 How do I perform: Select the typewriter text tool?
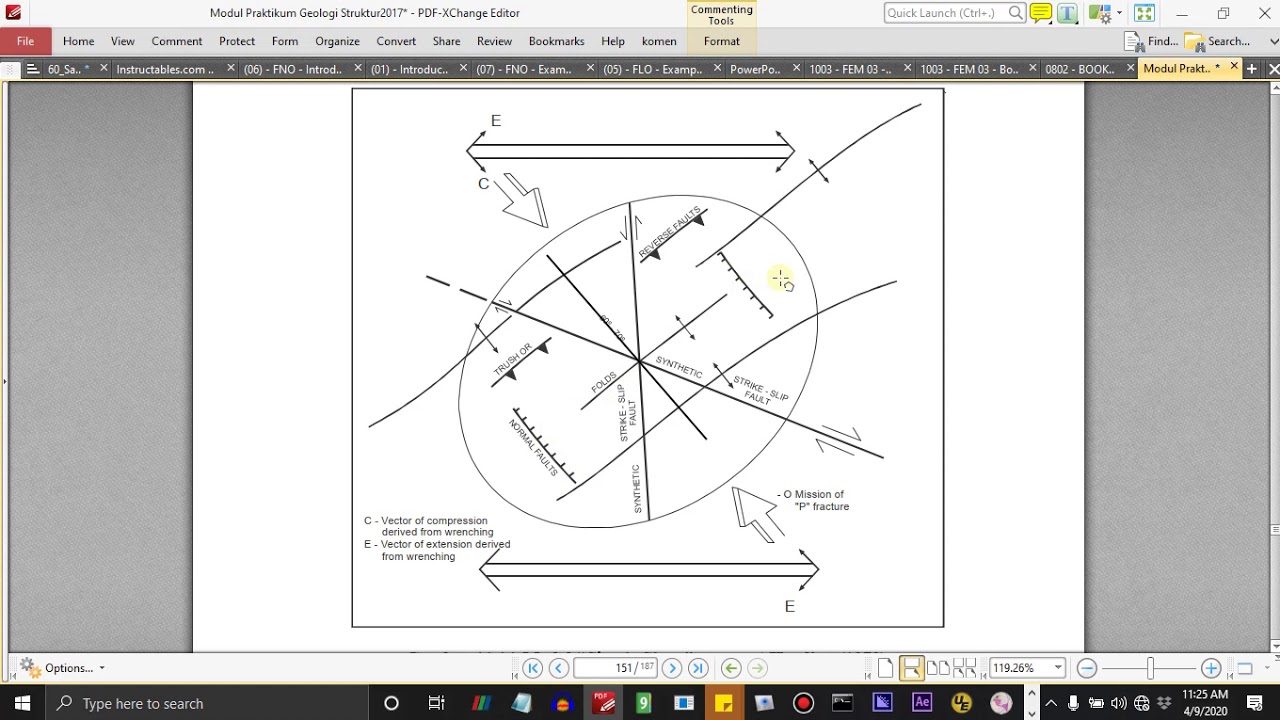point(1067,13)
